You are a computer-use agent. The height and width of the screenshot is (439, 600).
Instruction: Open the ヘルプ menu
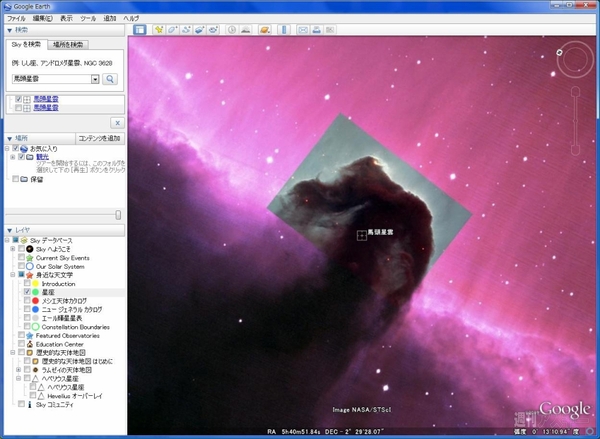coord(131,18)
